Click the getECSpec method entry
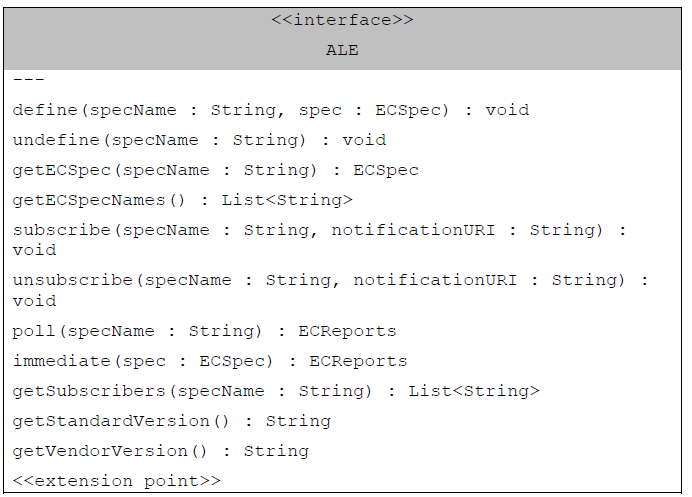 (x=215, y=170)
